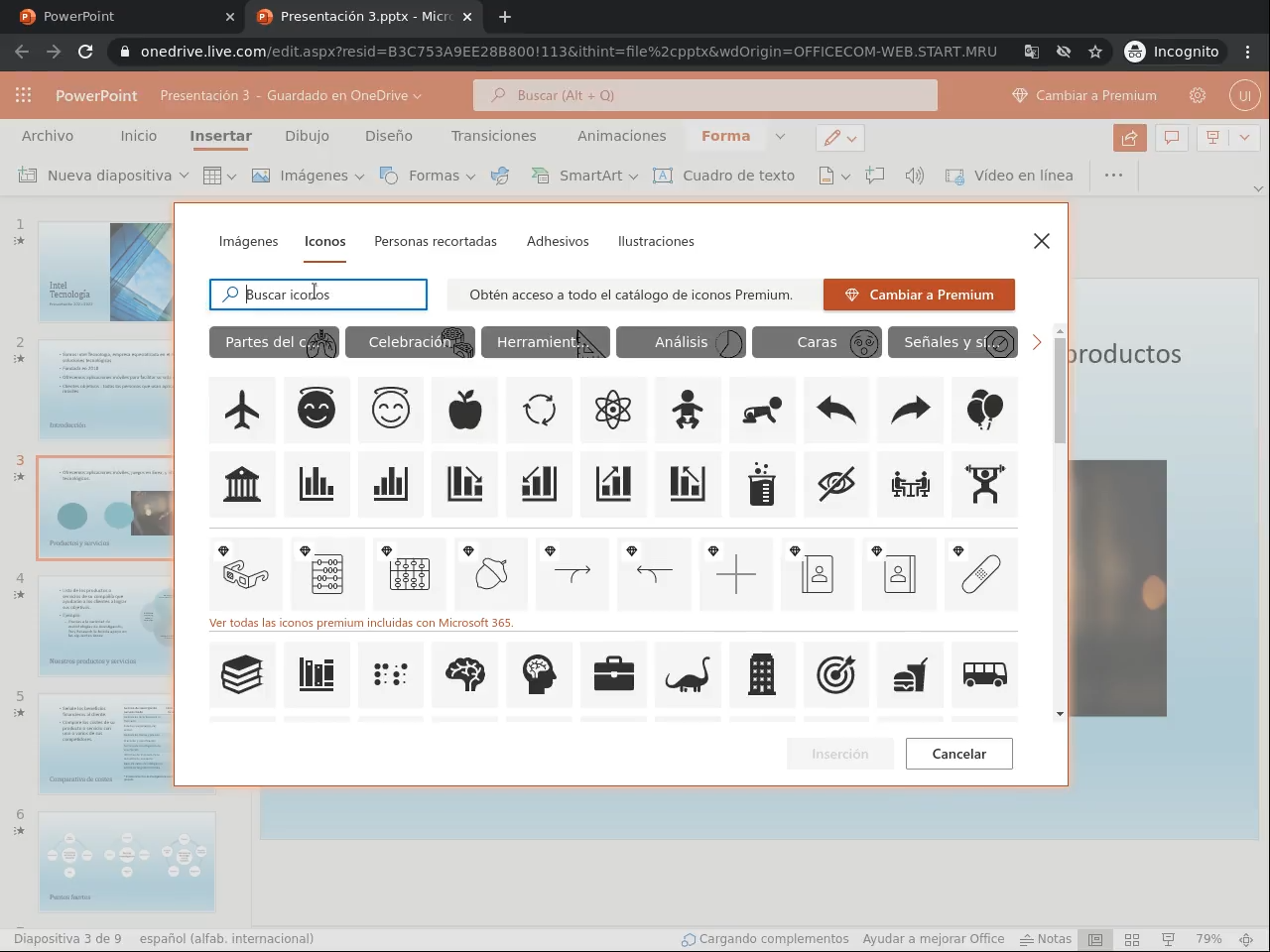Open the premium icons Microsoft 365 link
The image size is (1270, 952).
[x=361, y=623]
